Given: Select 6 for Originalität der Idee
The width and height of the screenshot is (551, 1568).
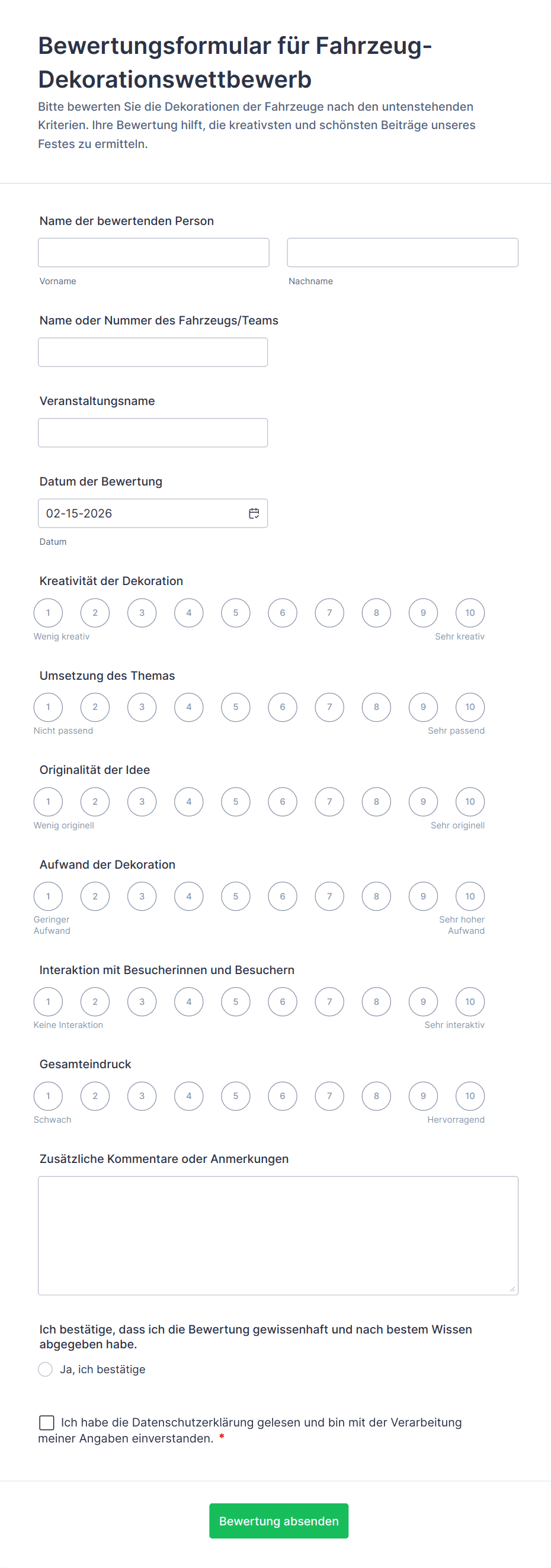Looking at the screenshot, I should [283, 801].
